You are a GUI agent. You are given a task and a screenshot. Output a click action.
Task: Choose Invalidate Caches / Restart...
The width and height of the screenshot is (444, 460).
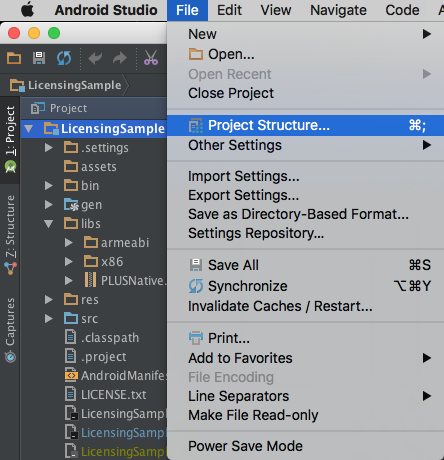pos(280,306)
